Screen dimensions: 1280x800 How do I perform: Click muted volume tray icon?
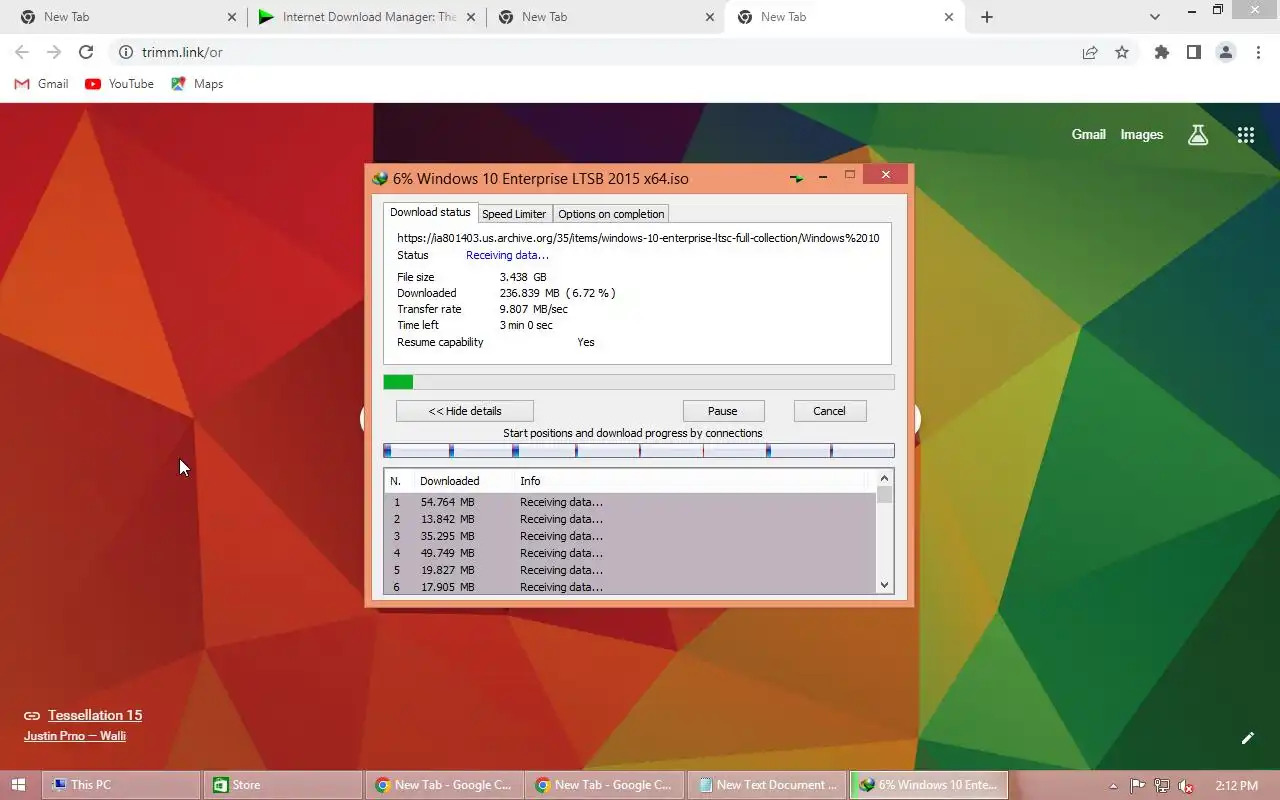(1186, 786)
